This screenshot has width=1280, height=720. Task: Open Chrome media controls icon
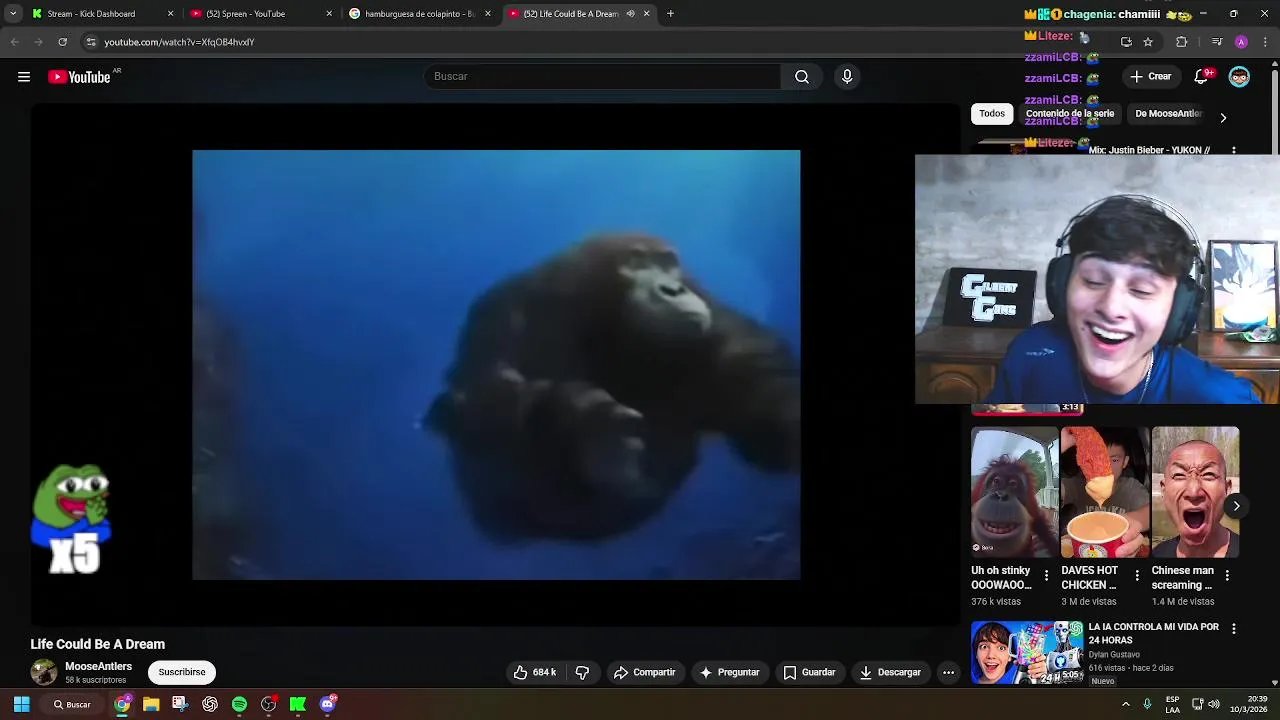1216,42
